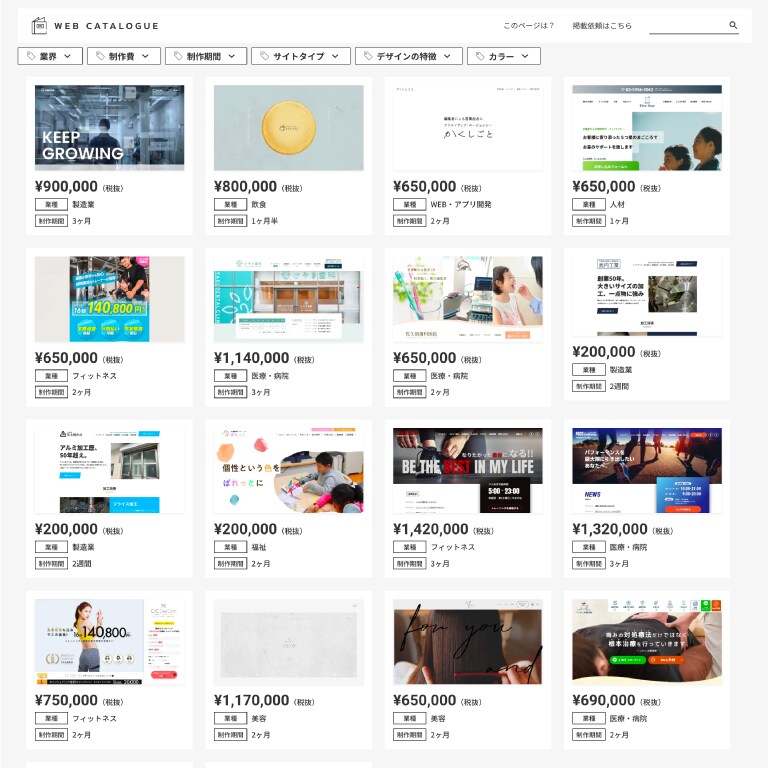Open the 人材 site thumbnail with two women

(647, 127)
